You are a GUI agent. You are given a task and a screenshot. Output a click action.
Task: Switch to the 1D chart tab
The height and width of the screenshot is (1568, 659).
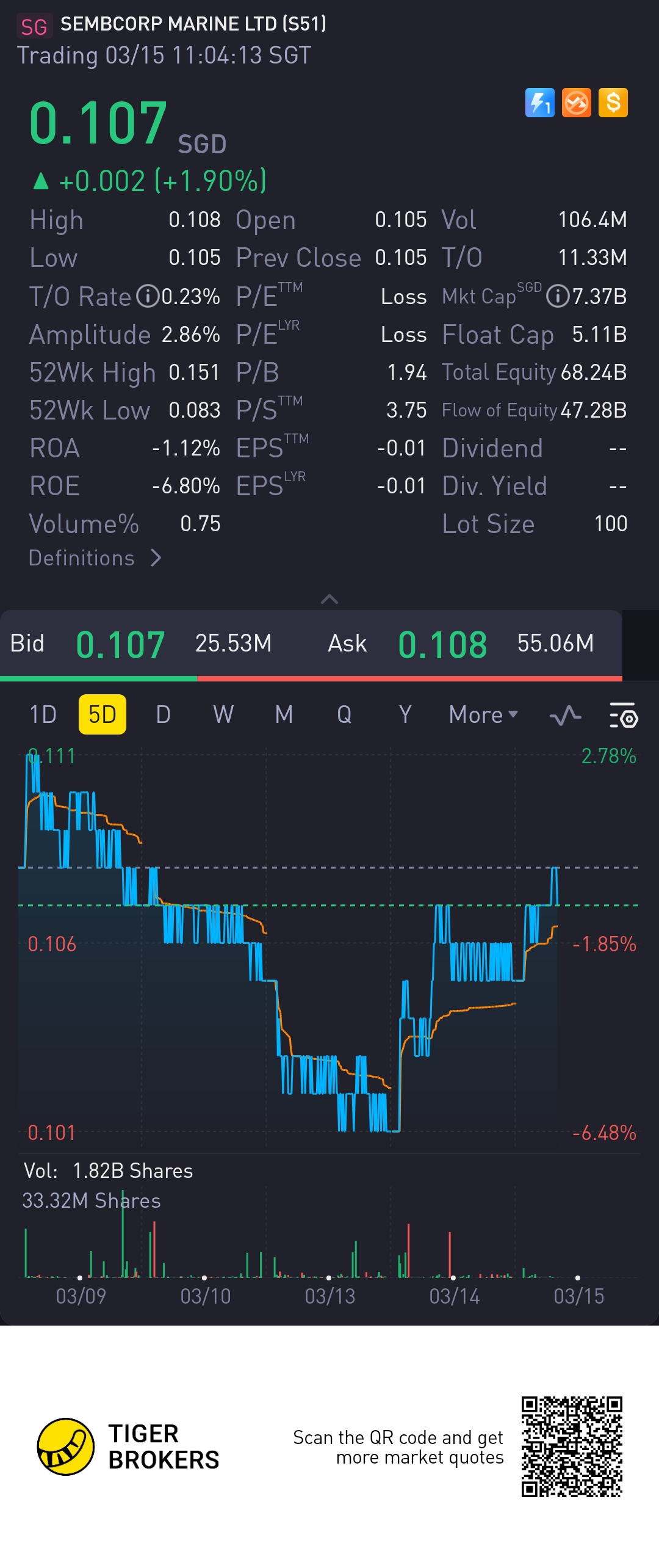43,715
